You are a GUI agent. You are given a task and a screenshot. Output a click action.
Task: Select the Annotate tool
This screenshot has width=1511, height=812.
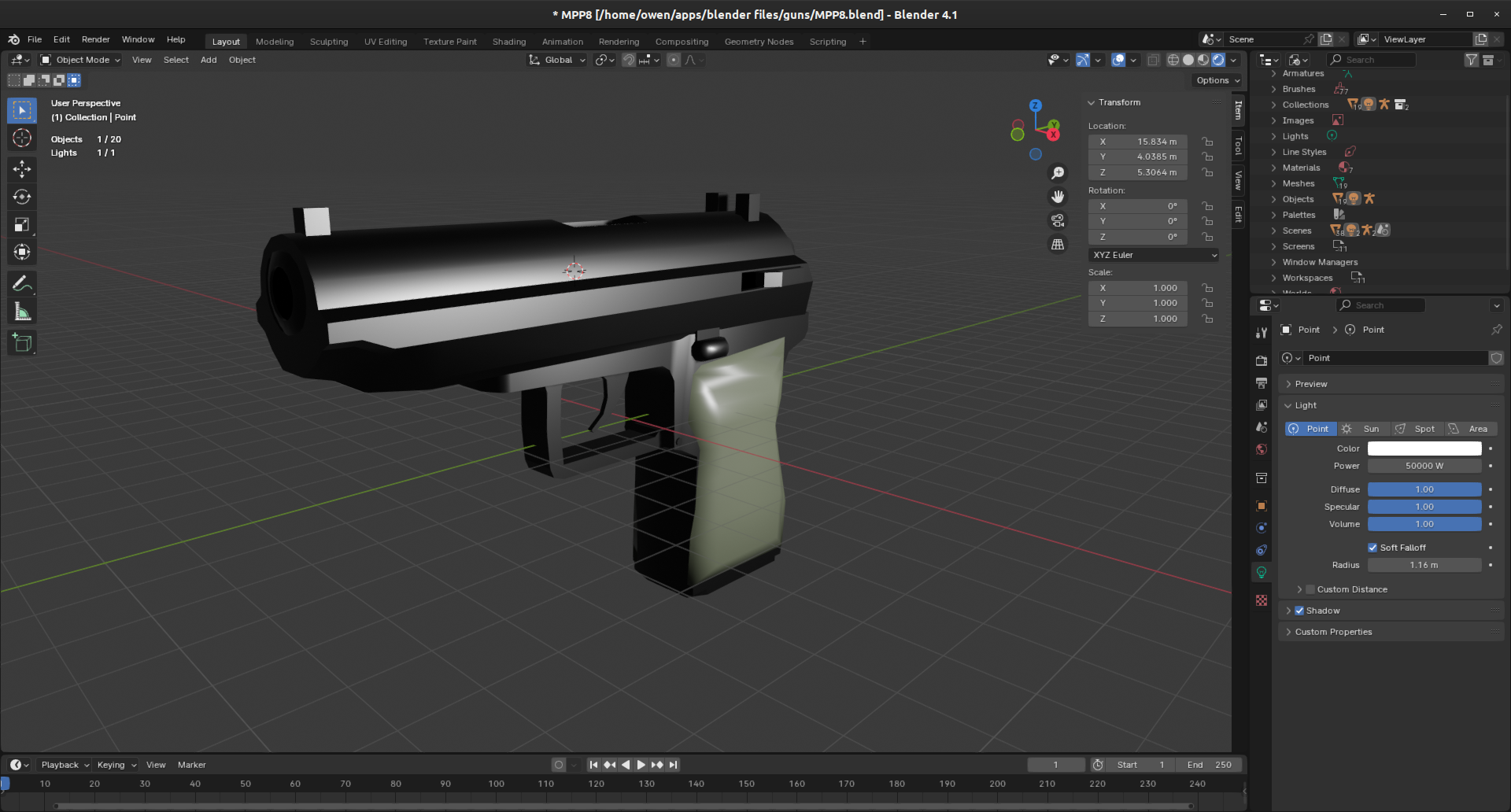pos(22,283)
